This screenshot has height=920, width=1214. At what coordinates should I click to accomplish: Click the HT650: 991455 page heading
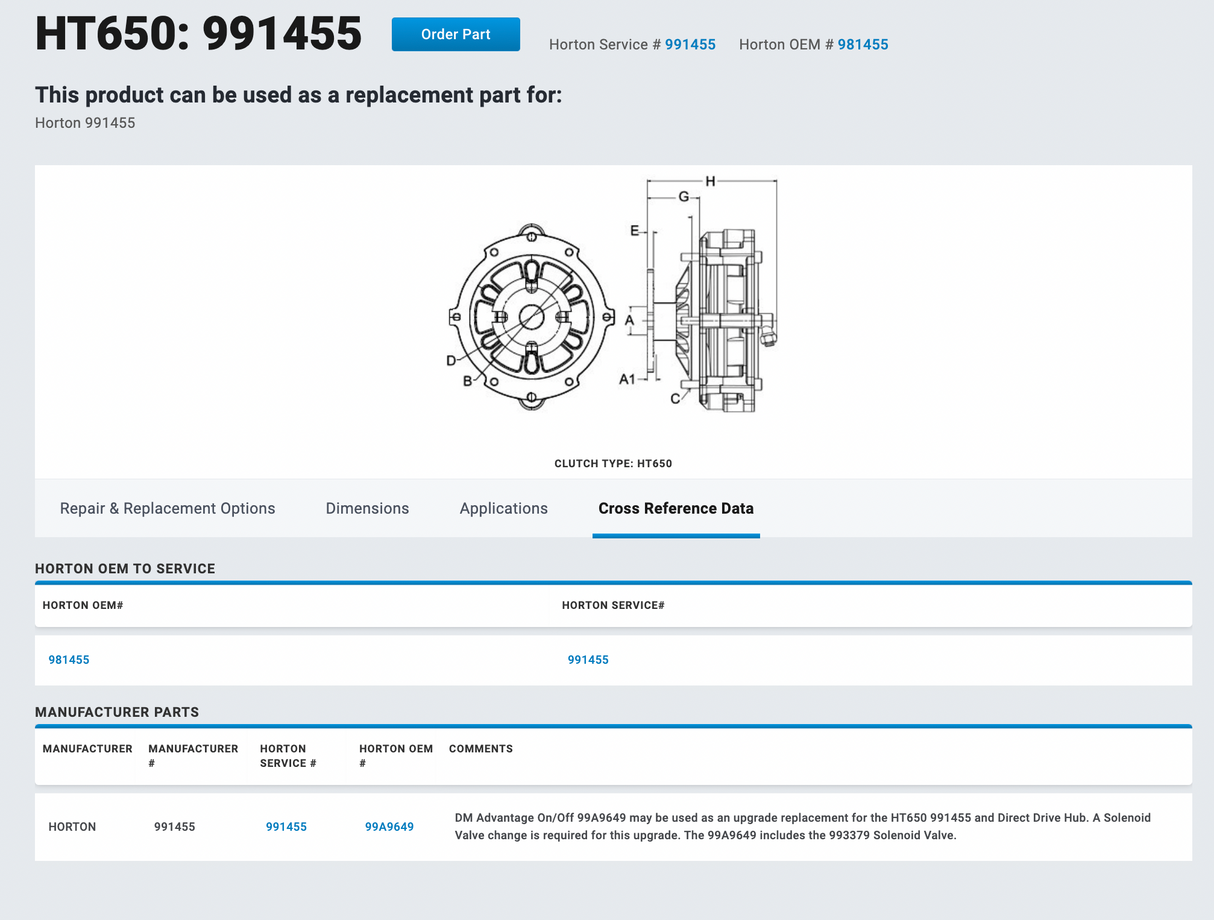coord(198,33)
